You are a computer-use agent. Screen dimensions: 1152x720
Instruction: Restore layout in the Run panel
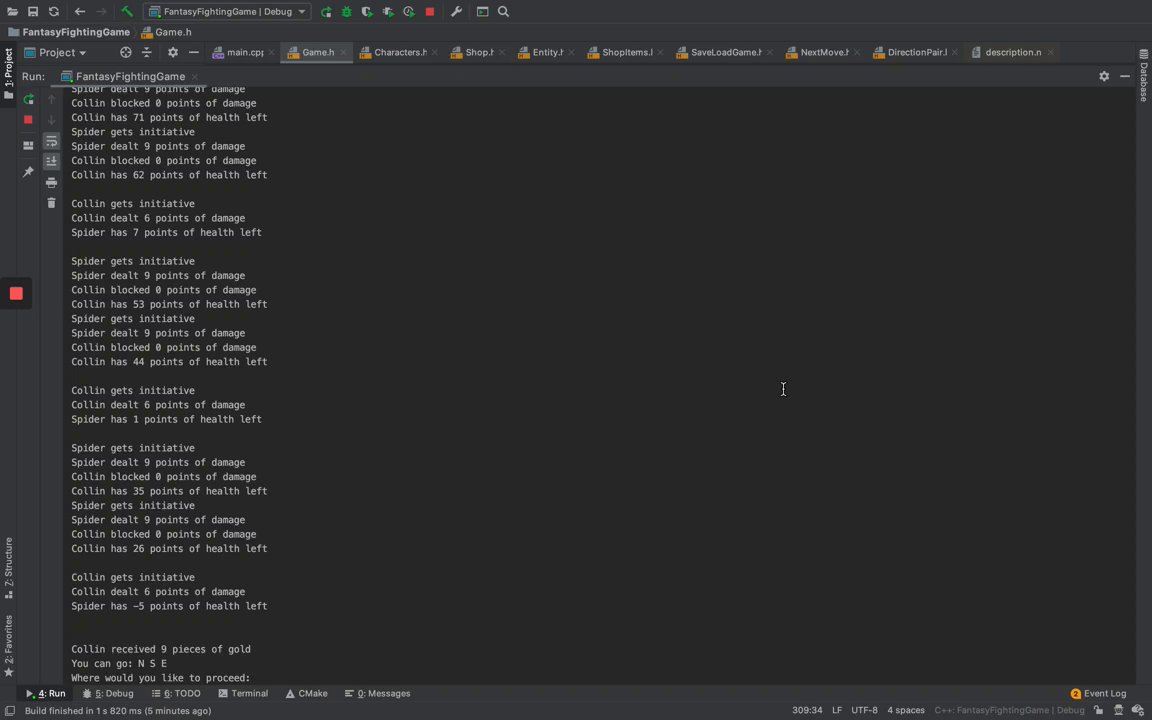28,145
